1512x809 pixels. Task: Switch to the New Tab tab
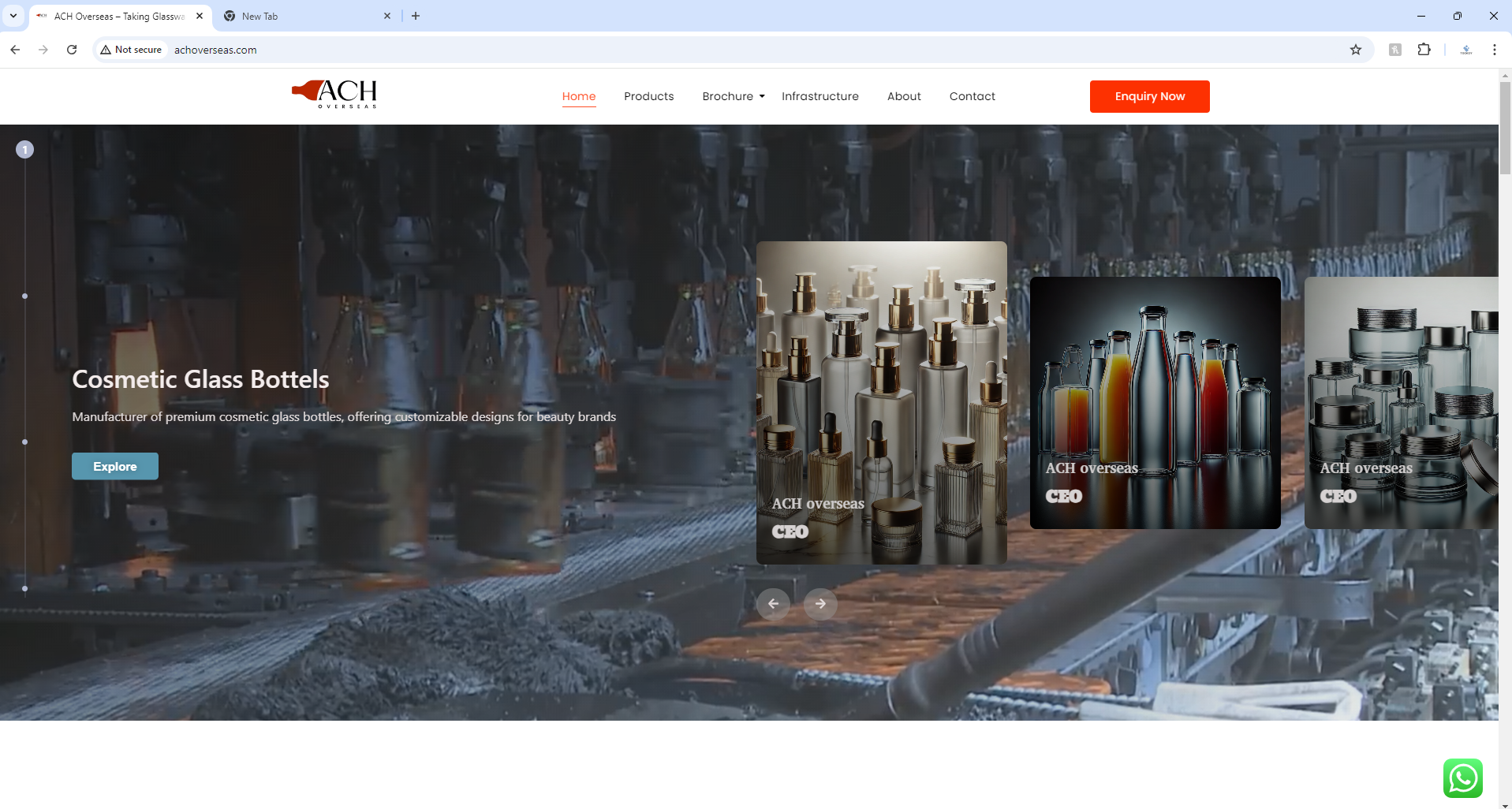[308, 16]
